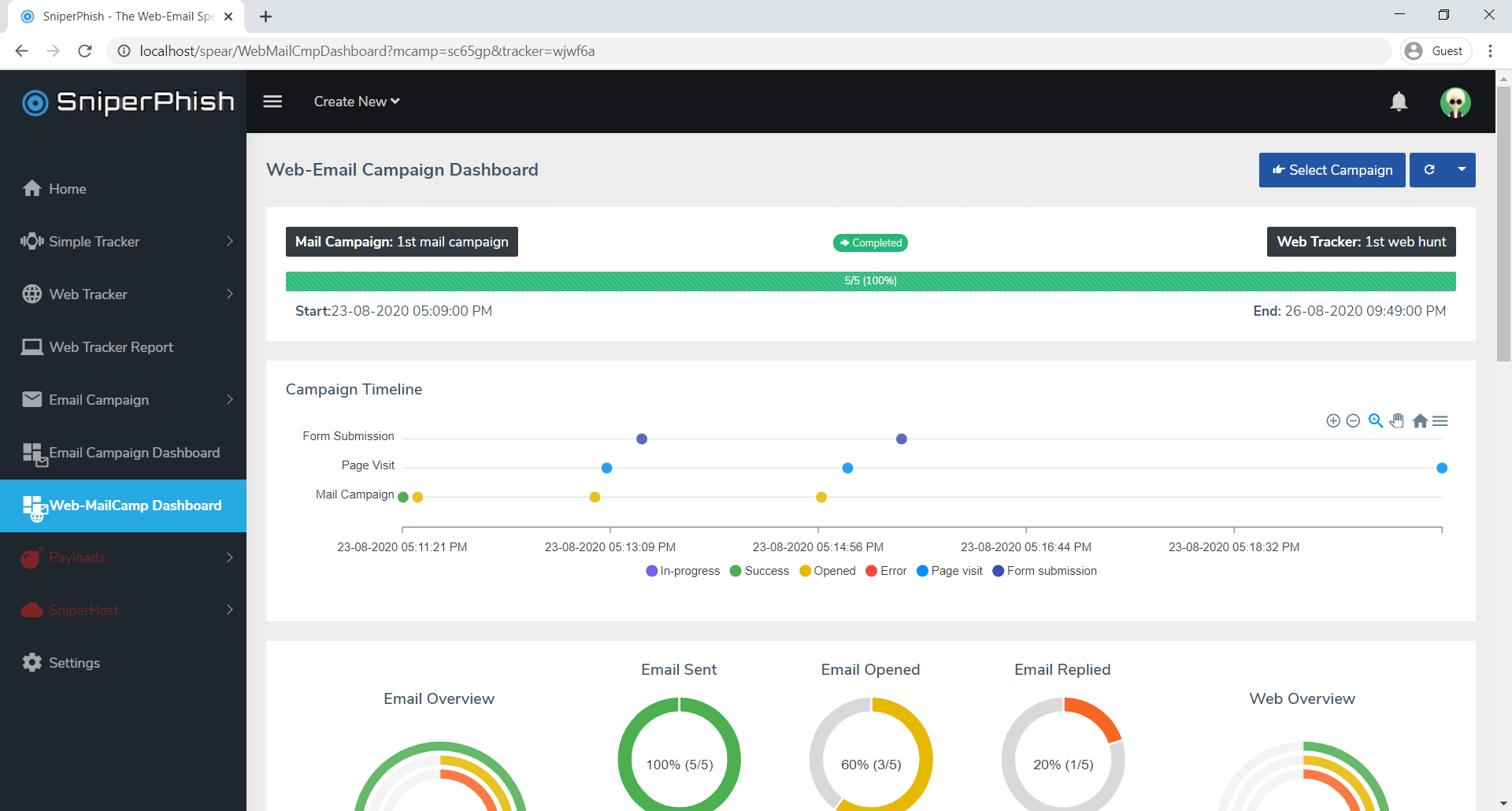This screenshot has width=1512, height=811.
Task: Click Mail Campaign: 1st mail campaign label
Action: coord(402,242)
